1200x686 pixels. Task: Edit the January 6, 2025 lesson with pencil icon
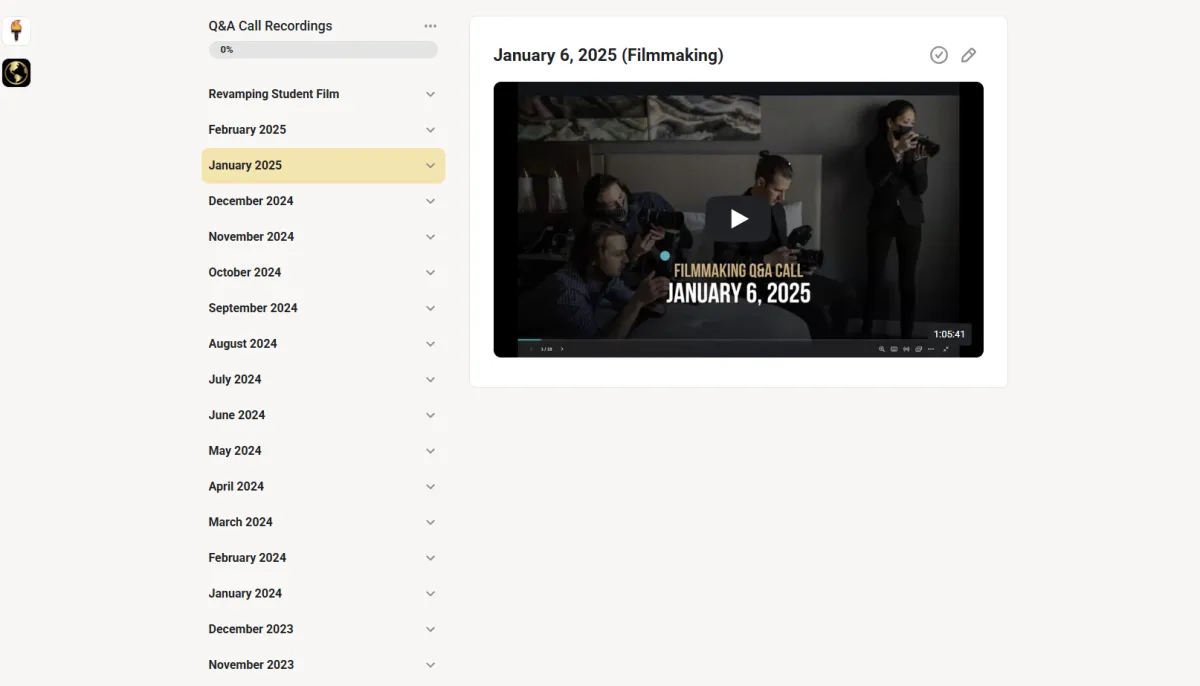(968, 55)
